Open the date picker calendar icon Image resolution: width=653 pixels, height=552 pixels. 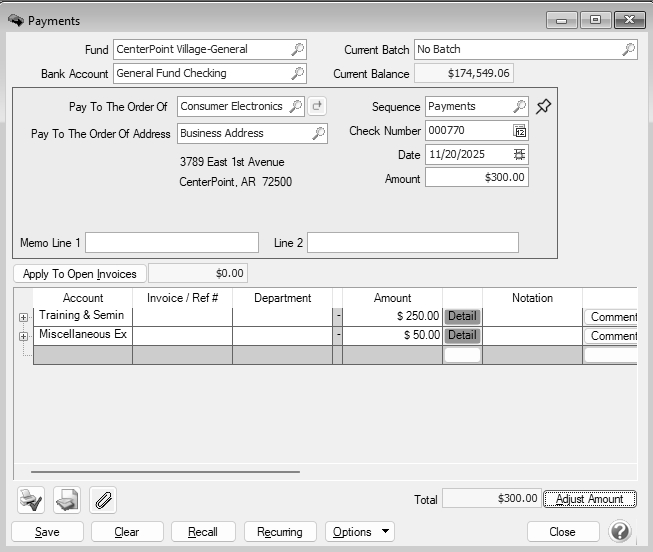coord(519,155)
